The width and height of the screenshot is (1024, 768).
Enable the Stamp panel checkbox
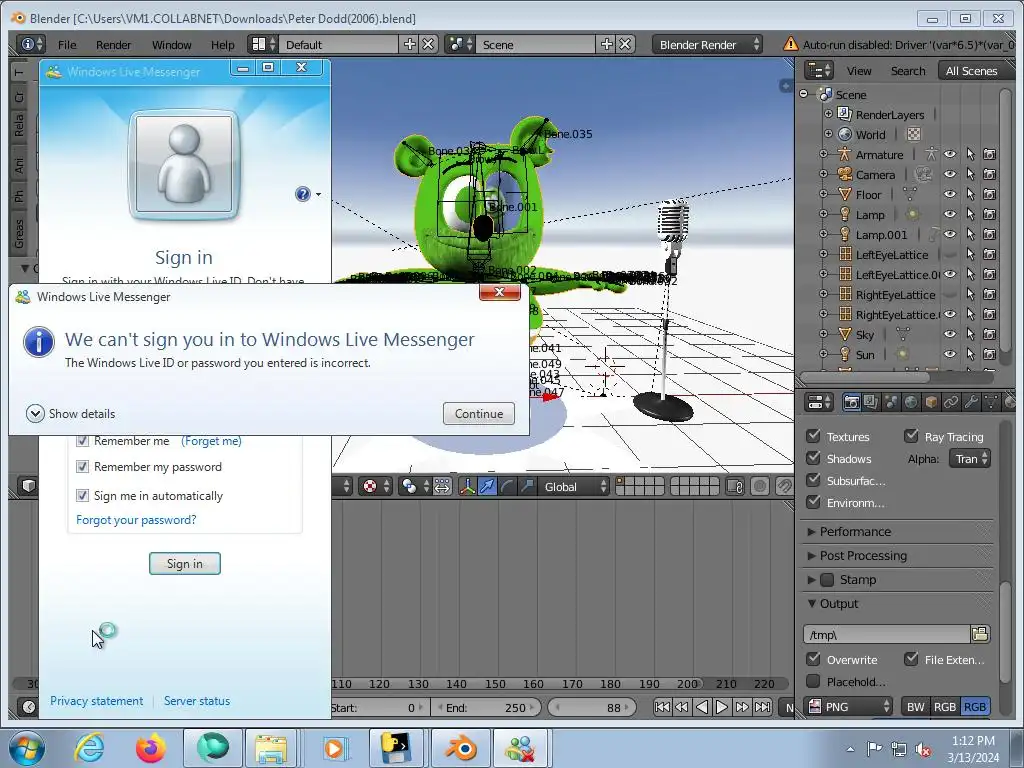point(827,580)
